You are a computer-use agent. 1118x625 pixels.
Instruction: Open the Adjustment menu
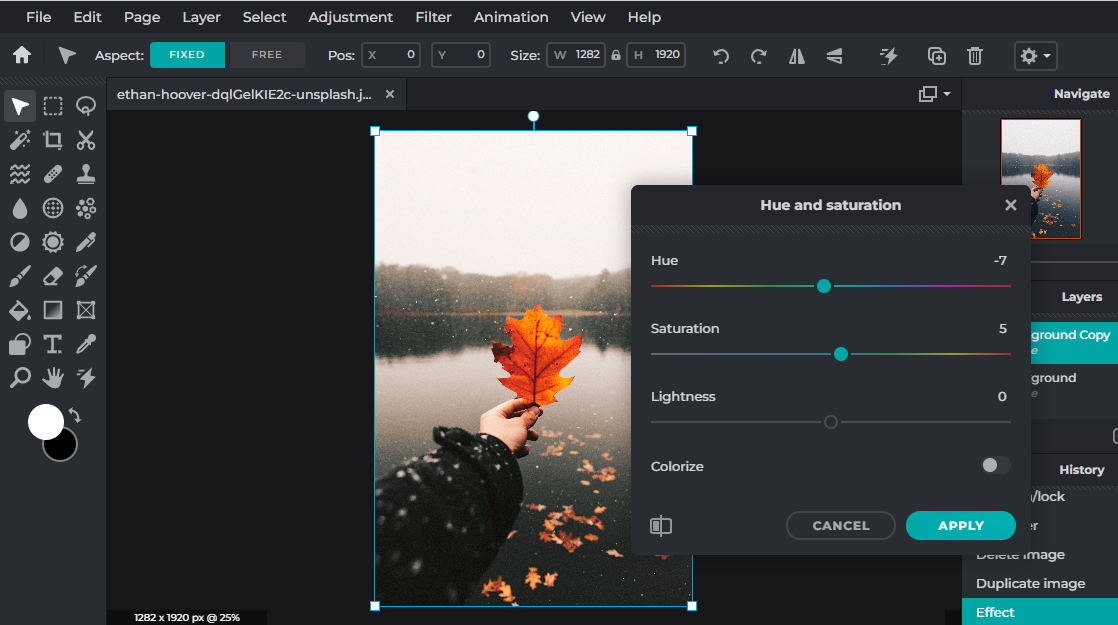[351, 17]
